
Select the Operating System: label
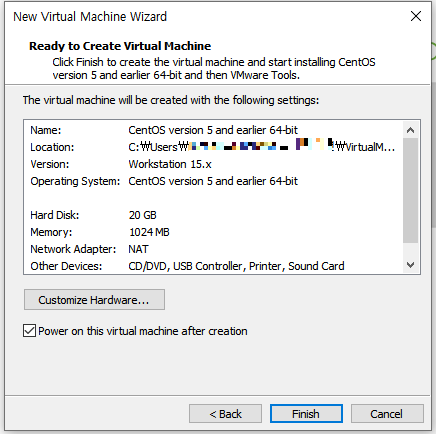pos(75,181)
